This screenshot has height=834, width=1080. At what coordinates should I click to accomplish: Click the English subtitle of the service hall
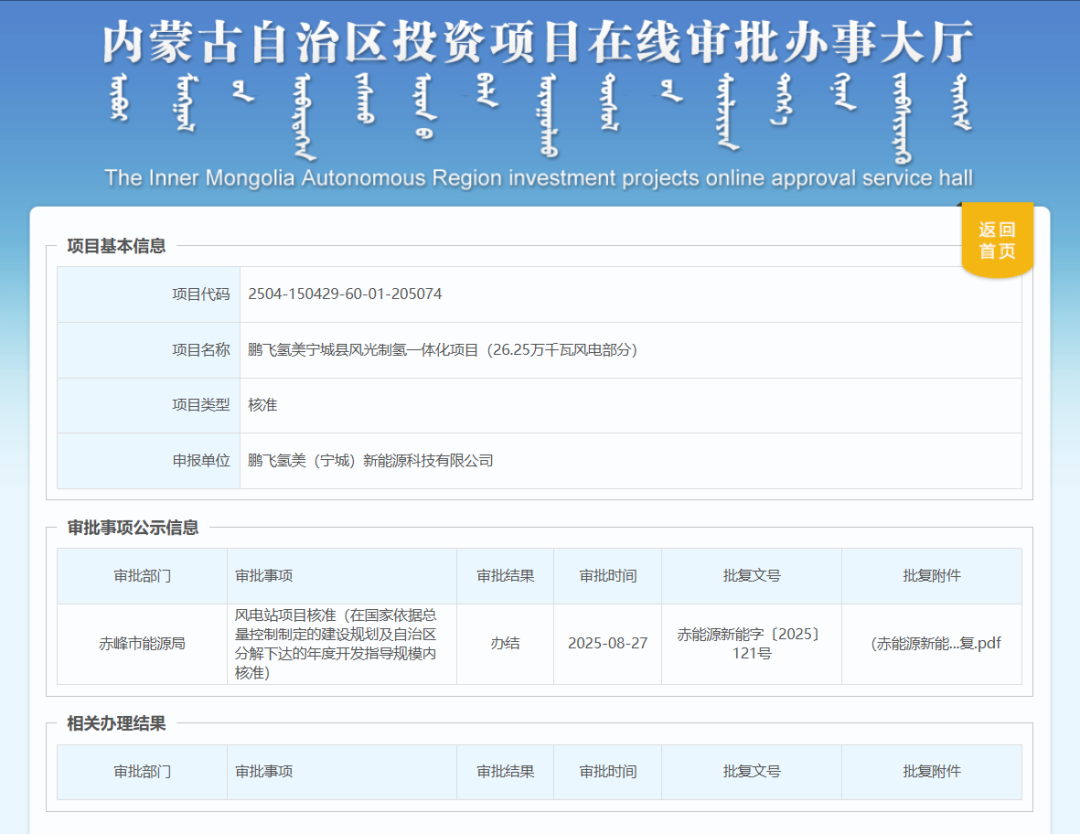[540, 178]
